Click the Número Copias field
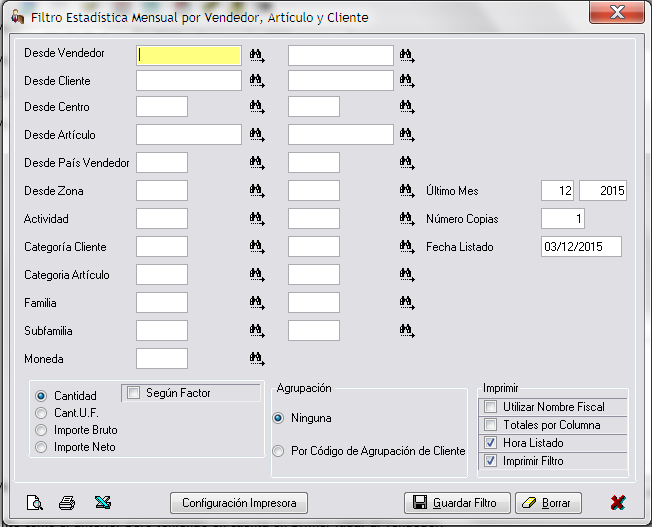The width and height of the screenshot is (652, 527). pyautogui.click(x=563, y=219)
